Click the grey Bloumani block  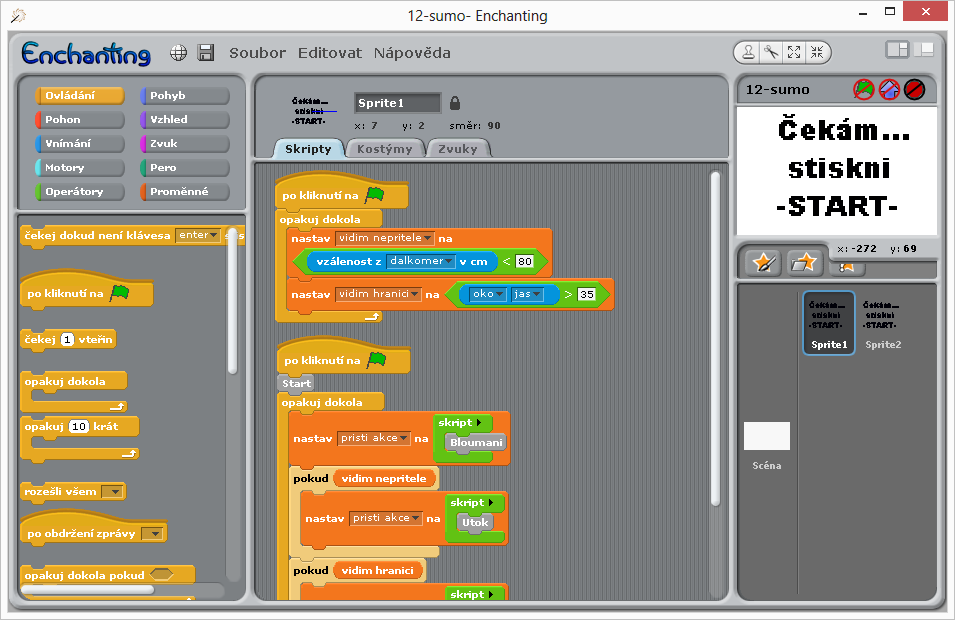(476, 443)
